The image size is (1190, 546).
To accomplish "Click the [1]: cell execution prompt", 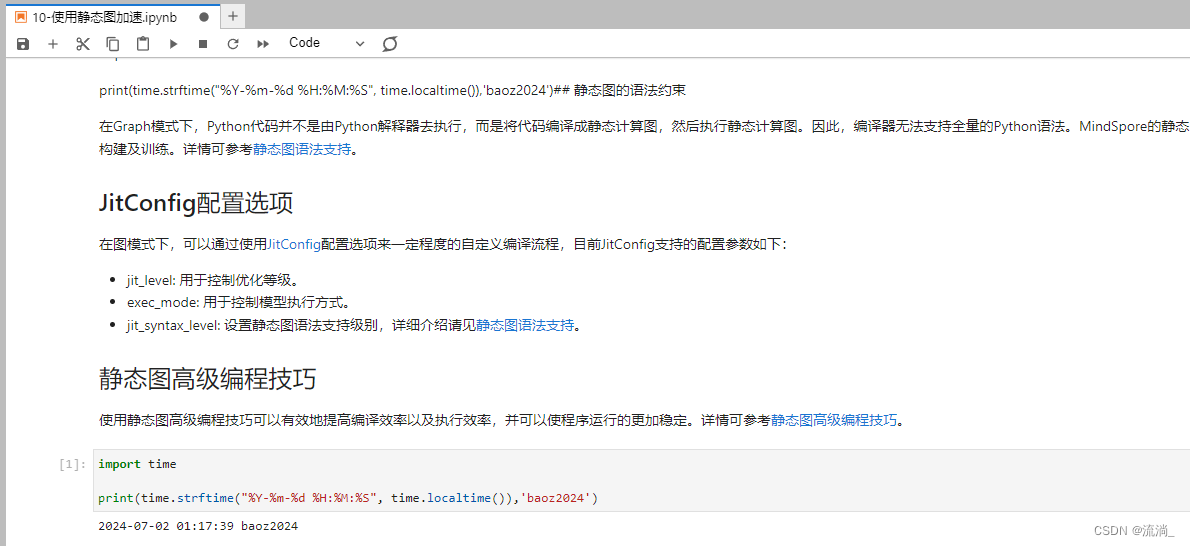I will pyautogui.click(x=73, y=464).
